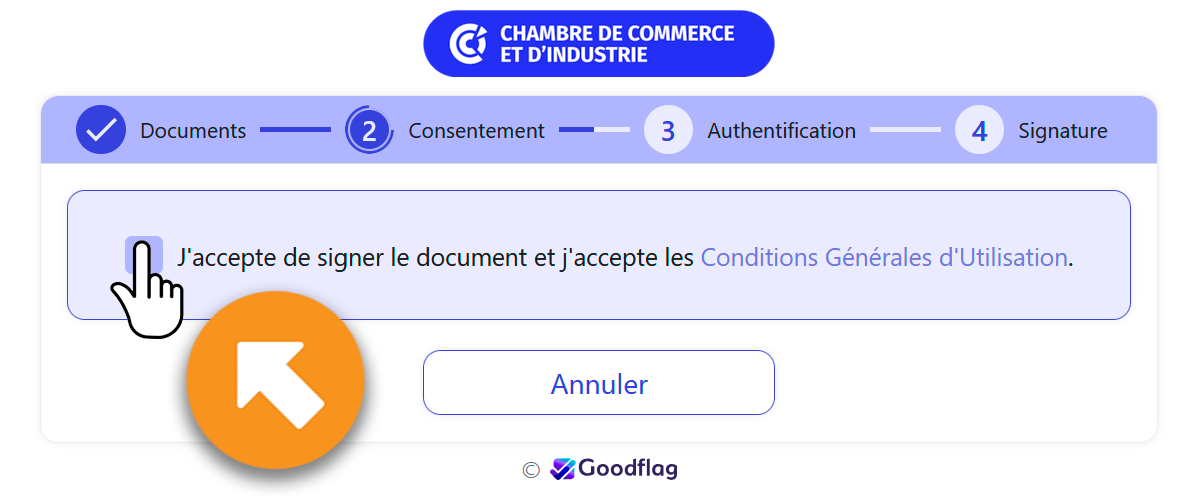
Task: Click the progress bar between Consentement and Authentification
Action: tap(595, 130)
